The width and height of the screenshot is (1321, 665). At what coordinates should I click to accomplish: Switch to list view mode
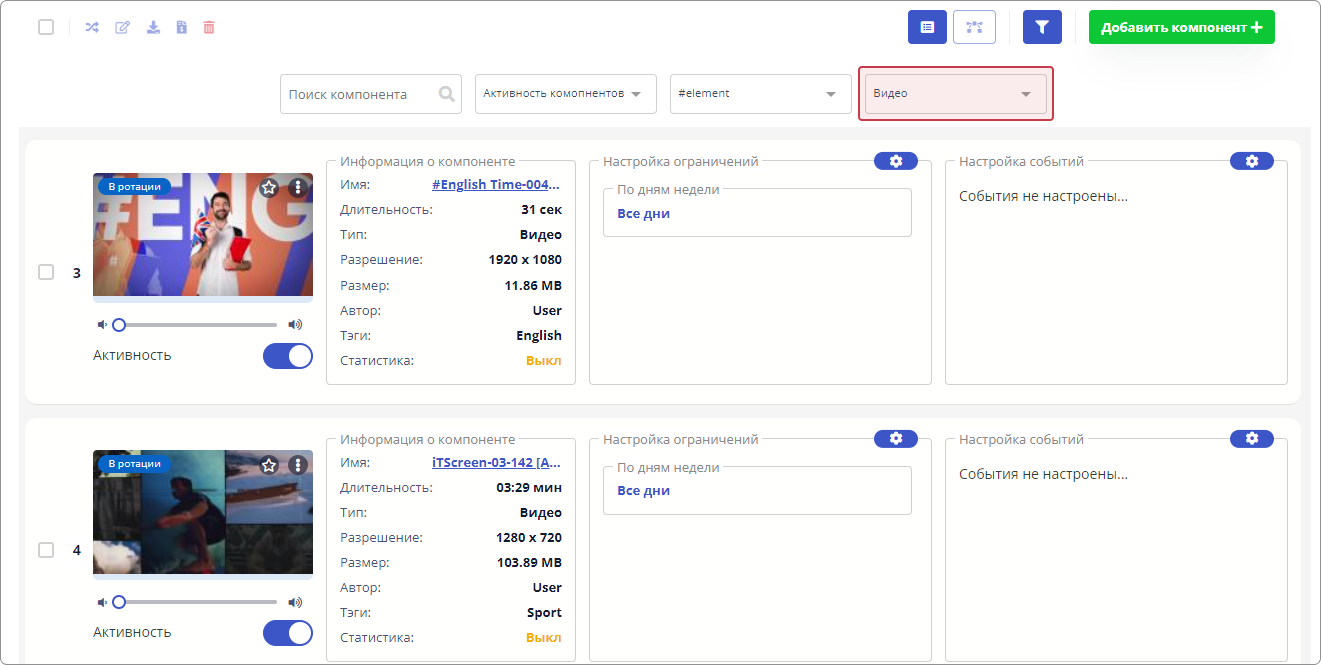927,27
